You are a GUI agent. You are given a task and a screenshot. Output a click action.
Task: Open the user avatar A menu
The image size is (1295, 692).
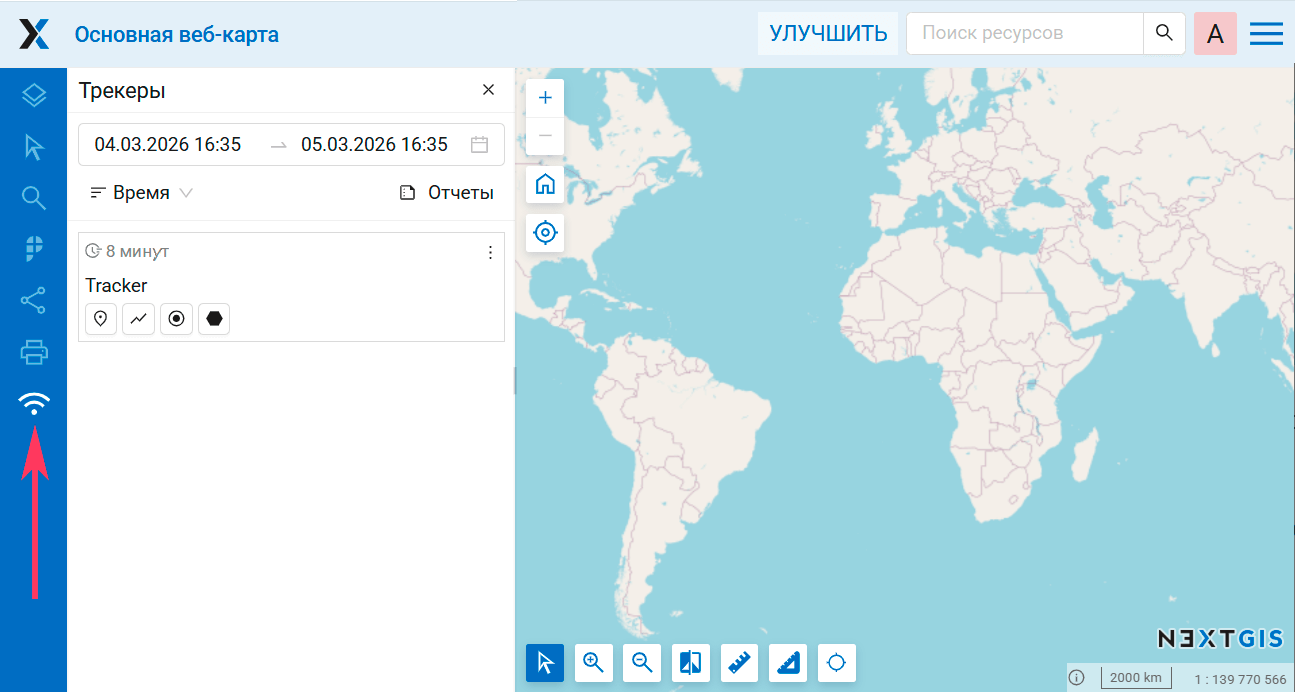[x=1215, y=33]
